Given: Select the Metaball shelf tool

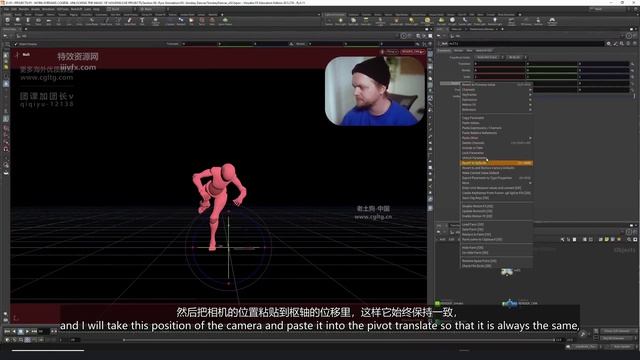Looking at the screenshot, I should tap(181, 21).
